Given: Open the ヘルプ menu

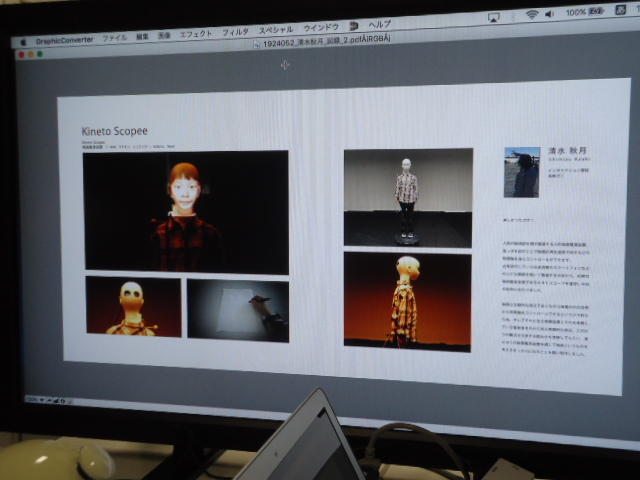Looking at the screenshot, I should 380,24.
